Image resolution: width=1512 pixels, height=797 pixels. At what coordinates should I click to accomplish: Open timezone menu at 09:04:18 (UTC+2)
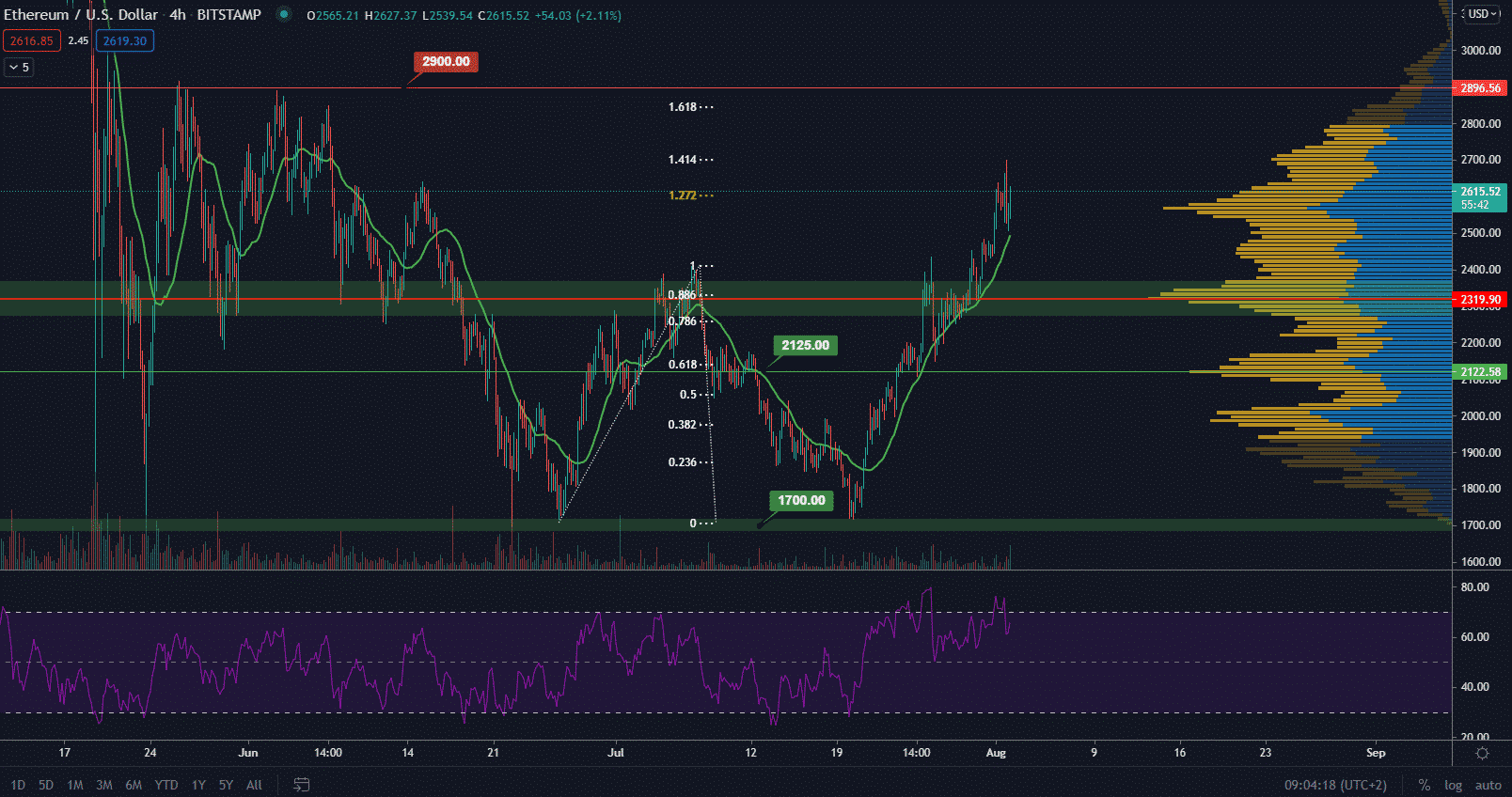coord(1335,785)
